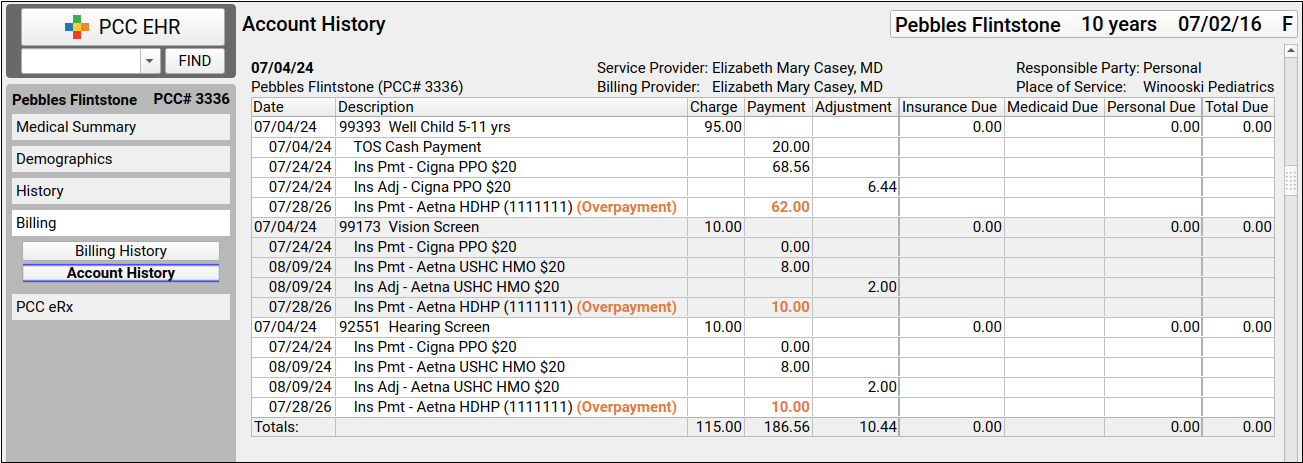Viewport: 1303px width, 463px height.
Task: Open the PCC eRx section
Action: (121, 307)
